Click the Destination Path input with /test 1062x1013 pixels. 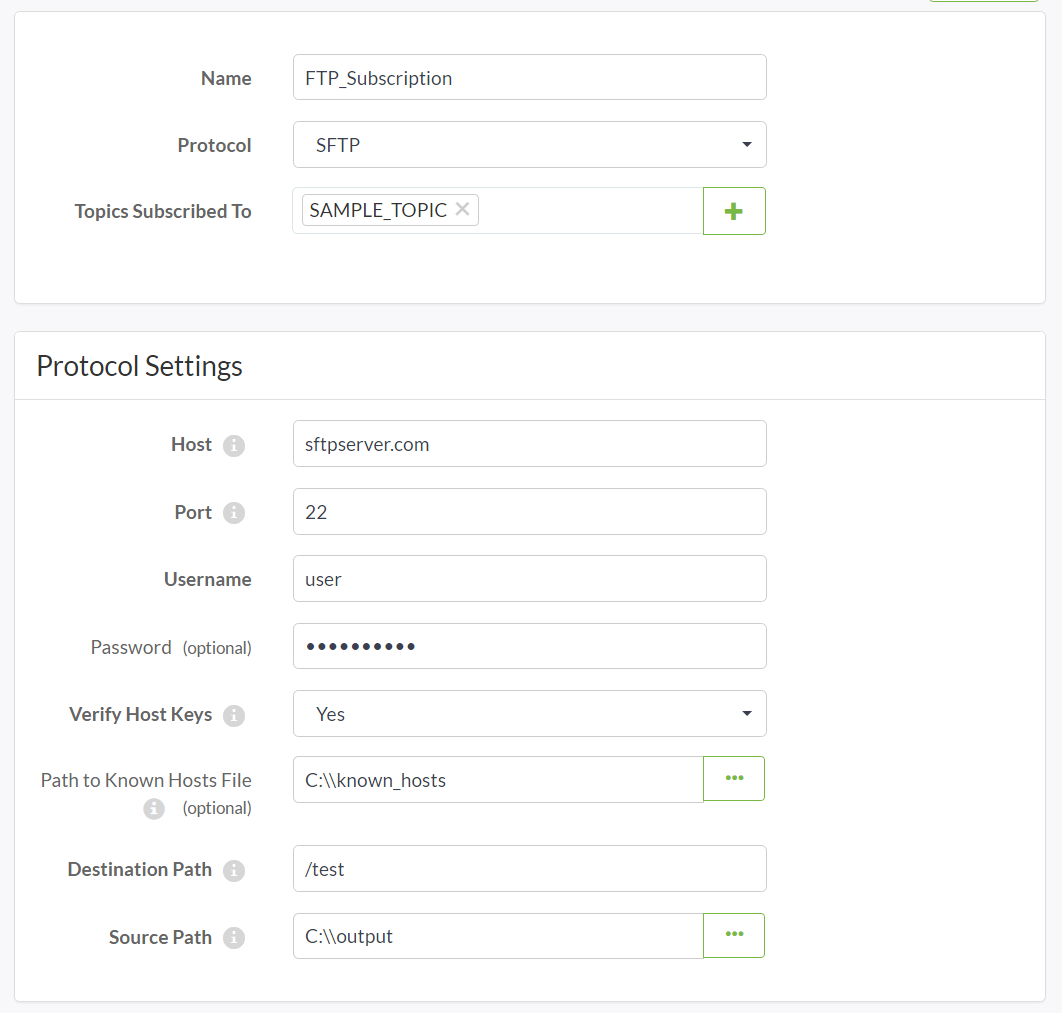(x=529, y=869)
